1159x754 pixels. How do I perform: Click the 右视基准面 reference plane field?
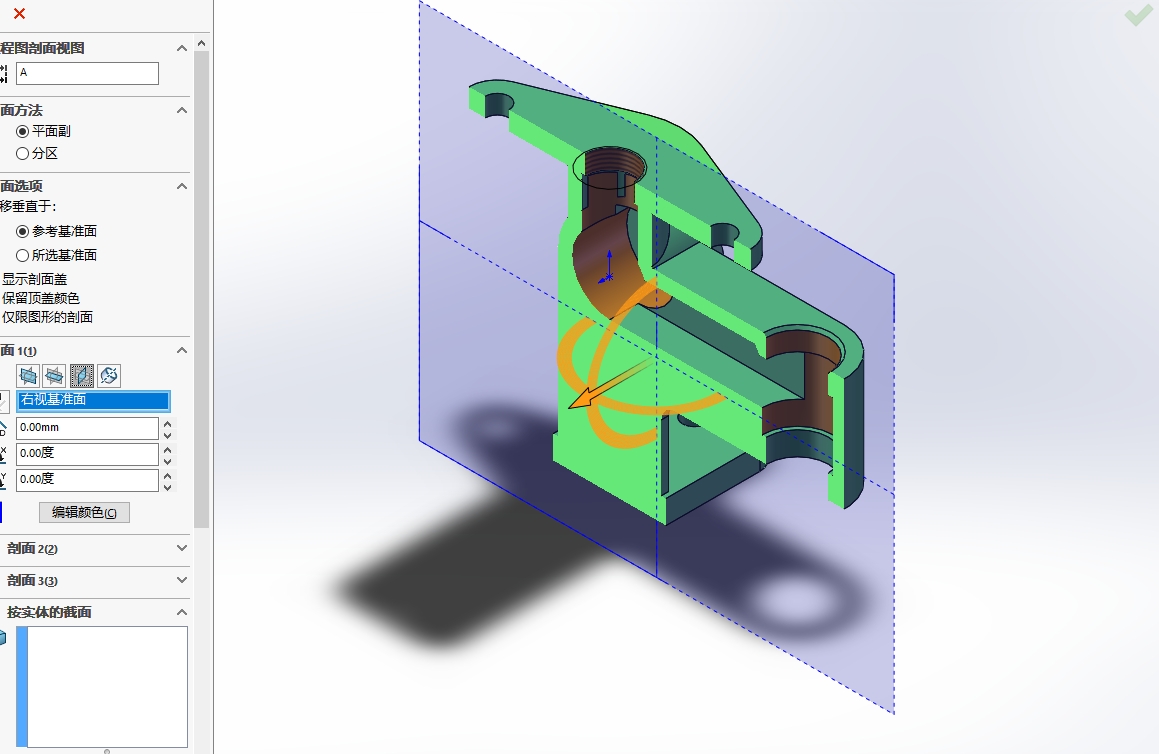93,401
